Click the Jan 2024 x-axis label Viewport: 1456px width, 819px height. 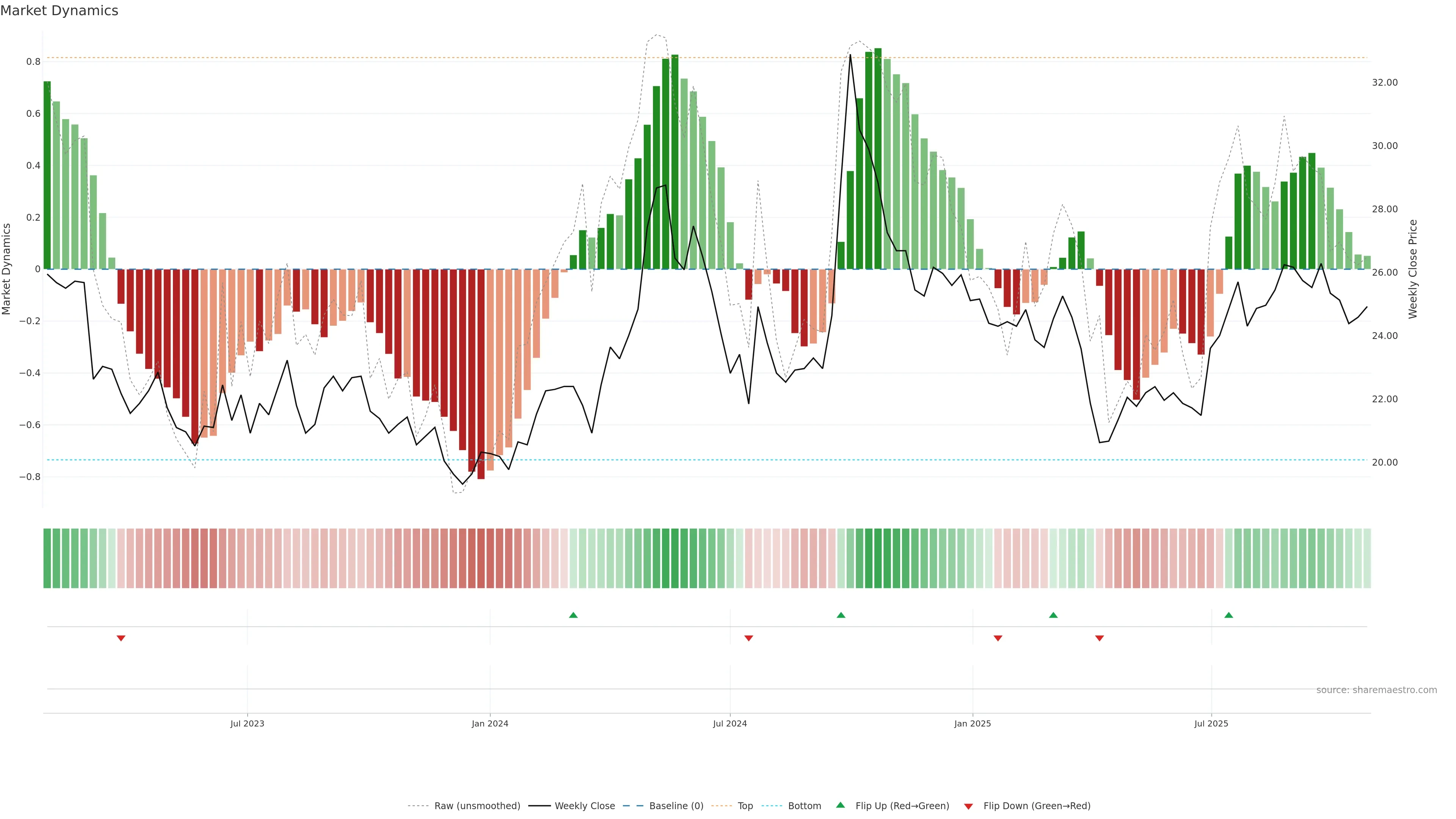point(490,723)
